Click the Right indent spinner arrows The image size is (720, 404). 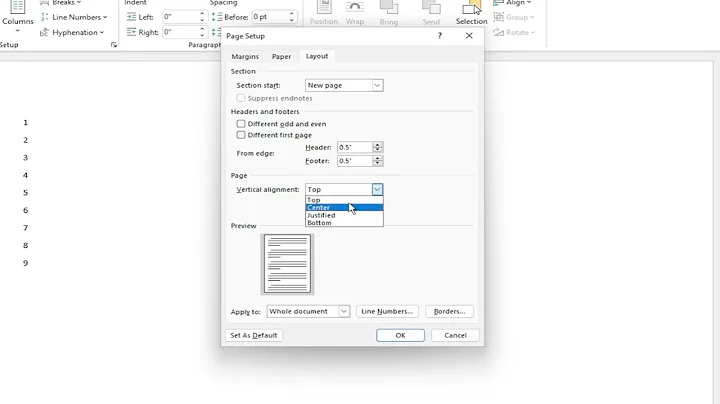pos(202,32)
